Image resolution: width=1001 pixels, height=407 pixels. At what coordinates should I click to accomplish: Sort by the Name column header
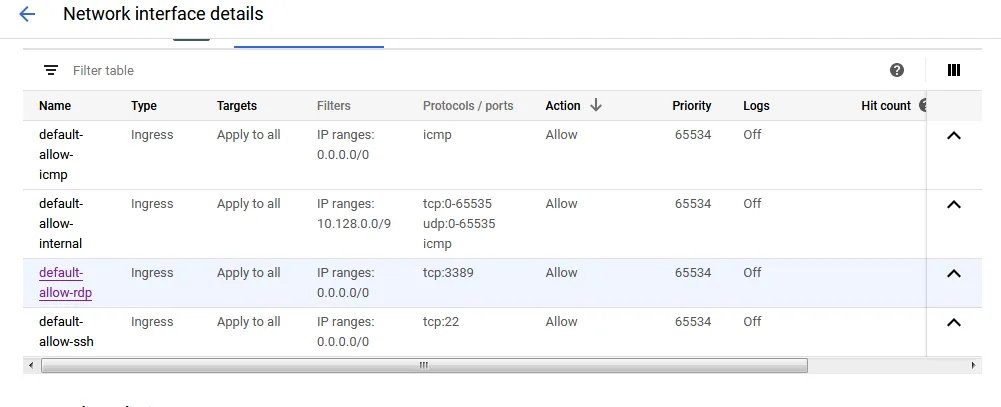pos(55,105)
